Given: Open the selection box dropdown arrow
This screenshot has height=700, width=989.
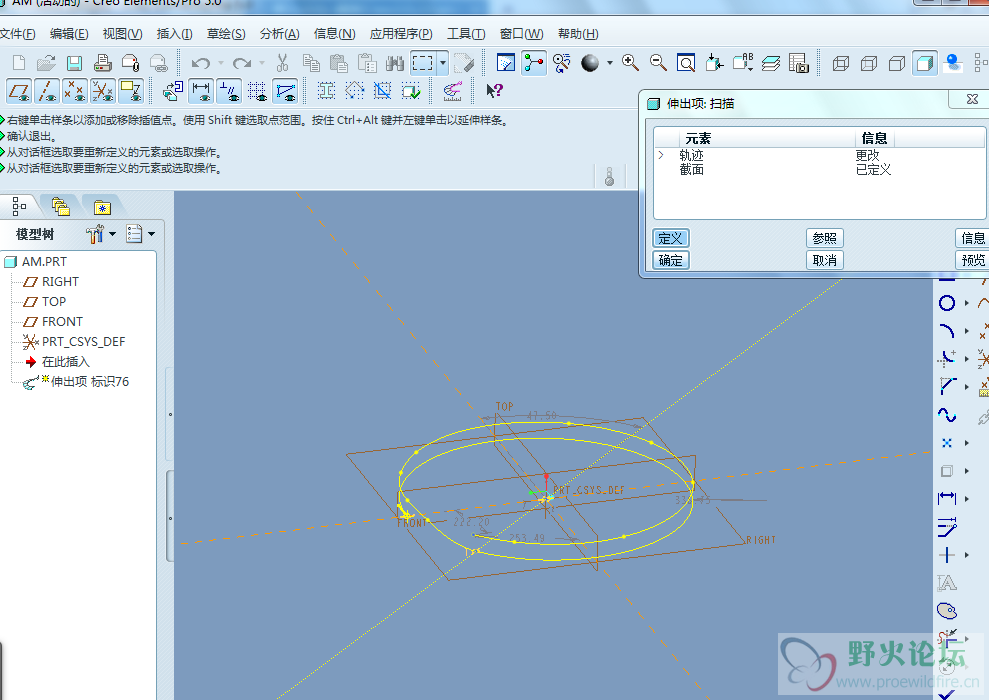Looking at the screenshot, I should [443, 63].
